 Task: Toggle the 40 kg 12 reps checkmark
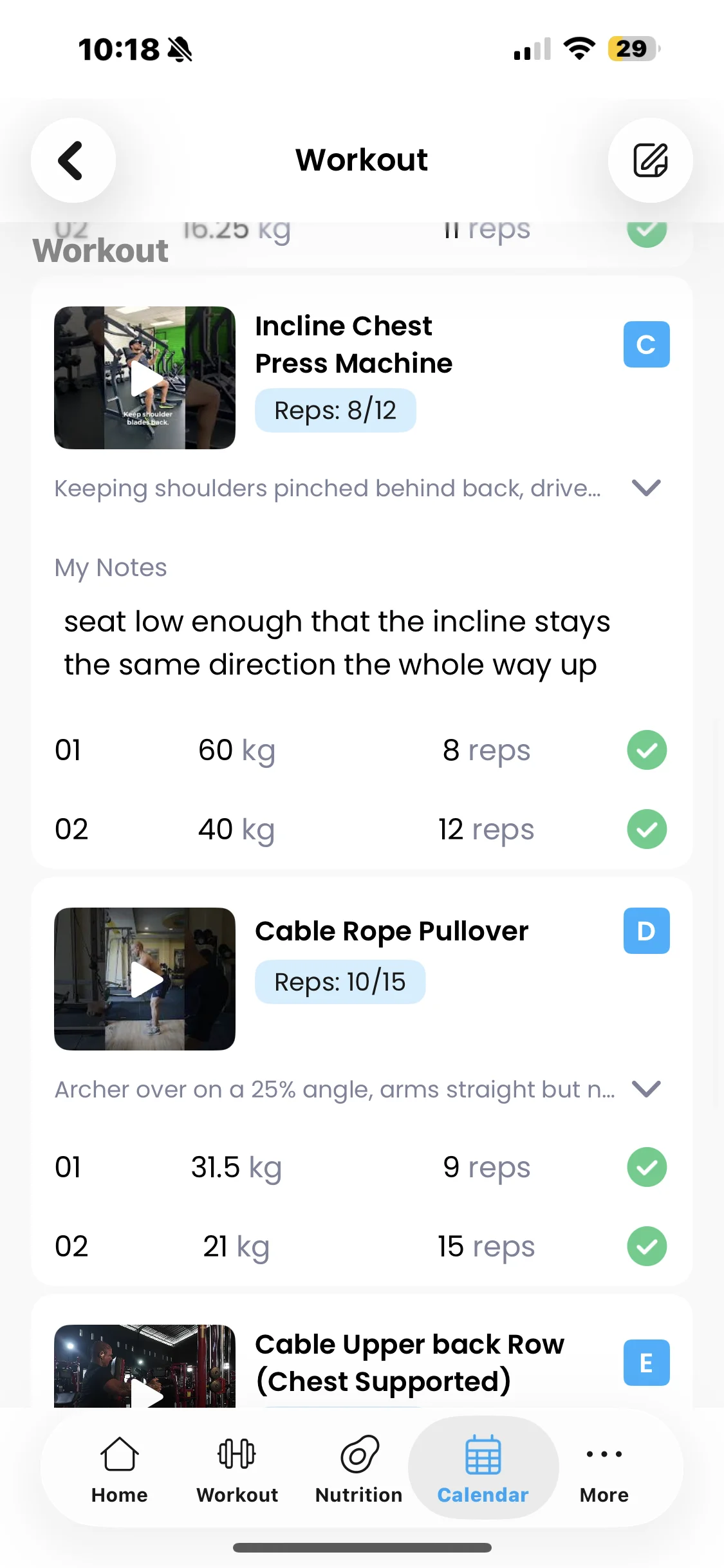pyautogui.click(x=647, y=829)
